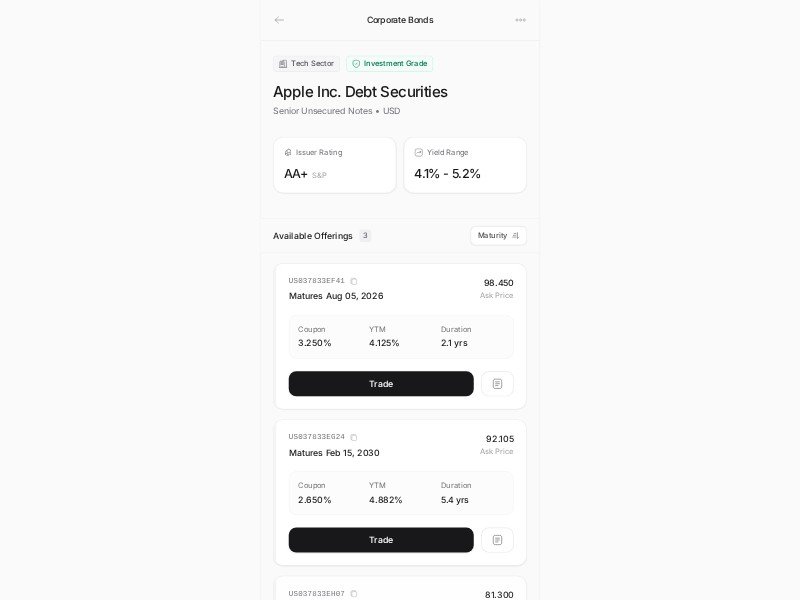Click the Yield Range card
The image size is (800, 600).
[x=465, y=165]
